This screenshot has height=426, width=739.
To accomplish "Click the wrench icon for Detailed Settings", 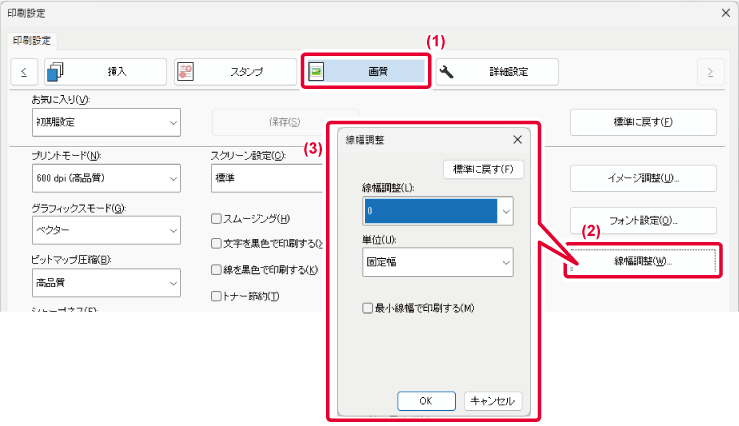I will coord(448,71).
